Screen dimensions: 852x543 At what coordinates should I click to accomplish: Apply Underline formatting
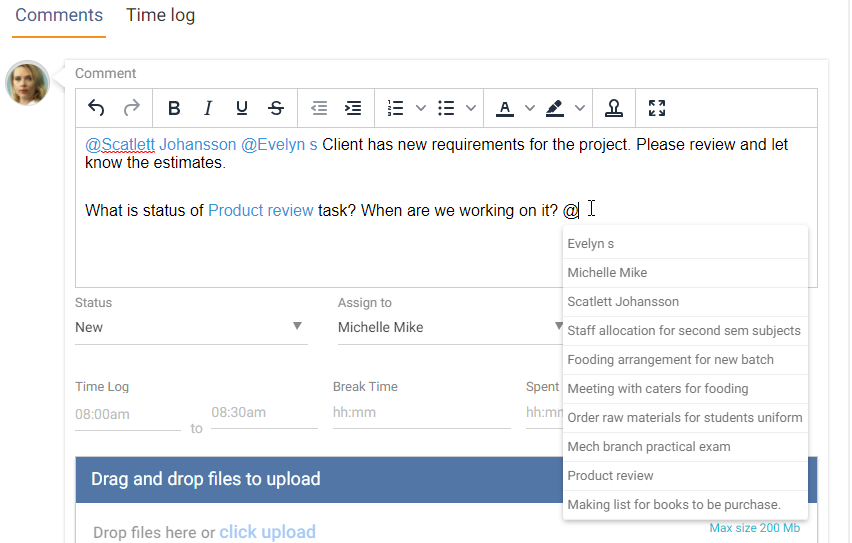click(242, 108)
